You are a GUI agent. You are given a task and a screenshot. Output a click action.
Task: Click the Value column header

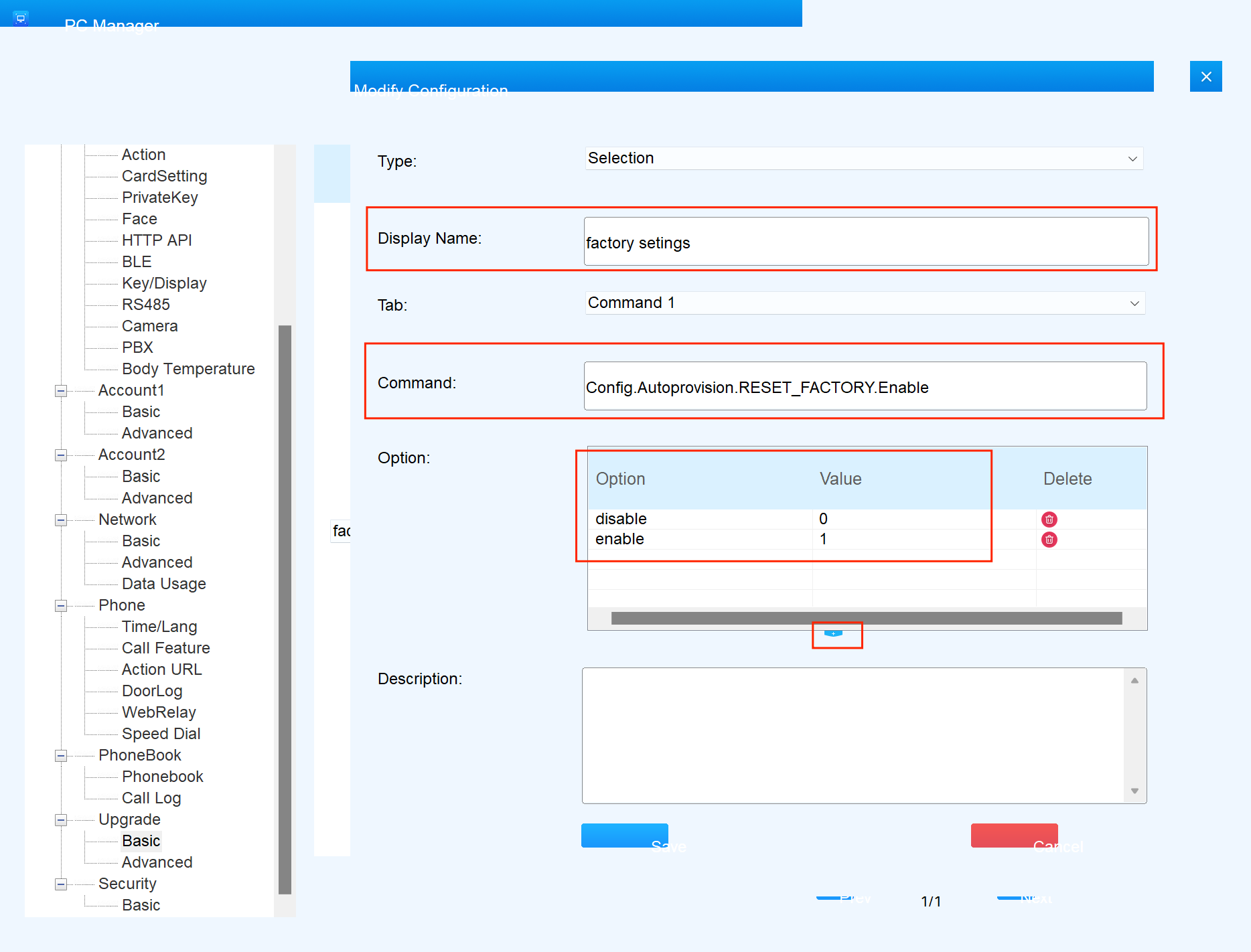coord(924,479)
